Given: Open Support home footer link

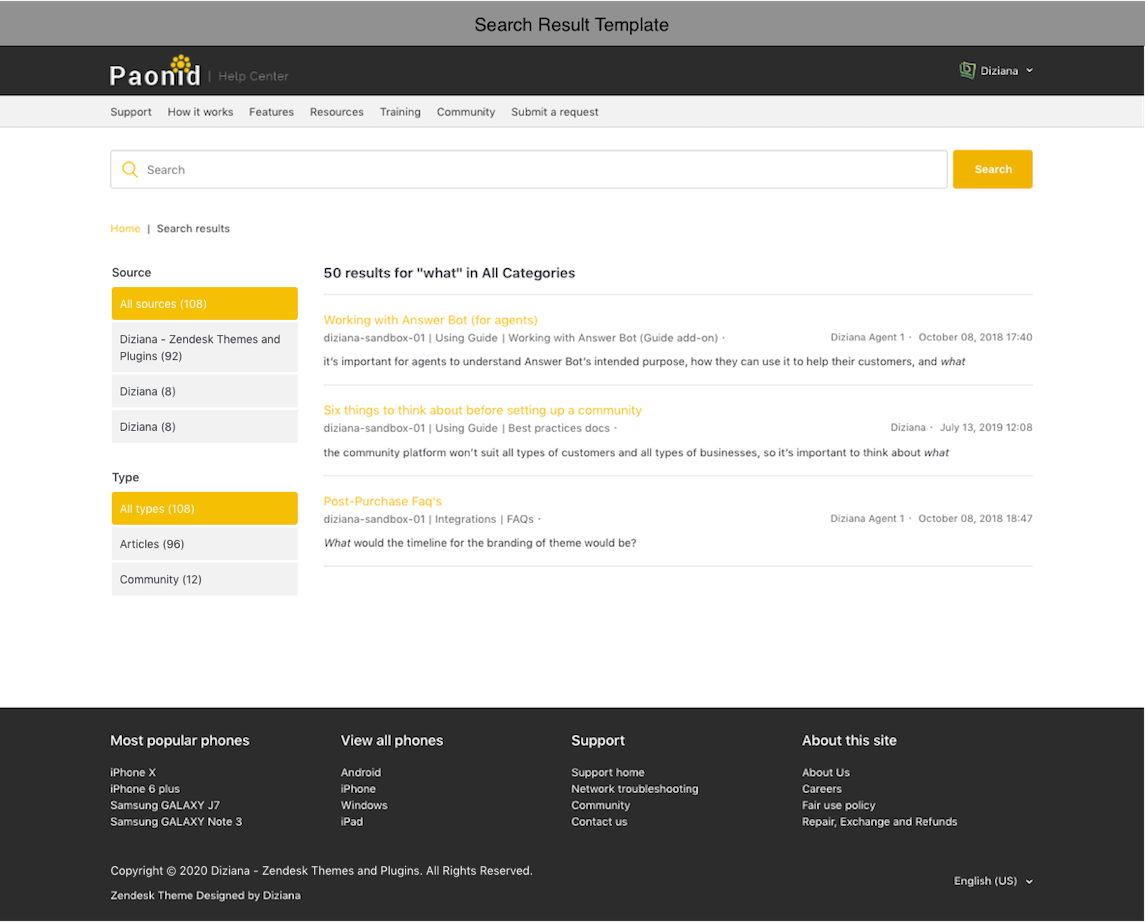Looking at the screenshot, I should pyautogui.click(x=608, y=772).
